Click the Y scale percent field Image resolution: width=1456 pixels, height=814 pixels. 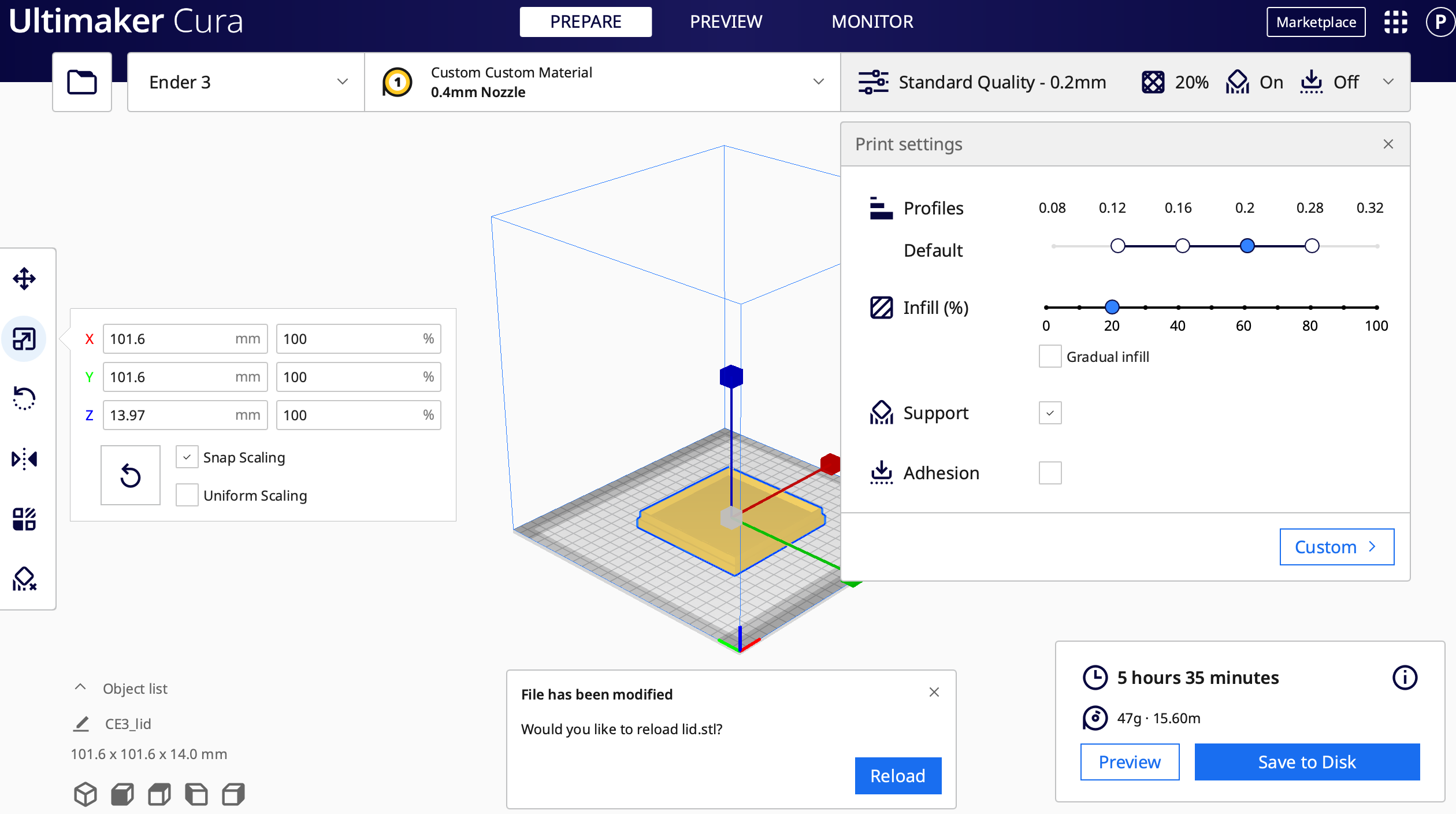358,377
